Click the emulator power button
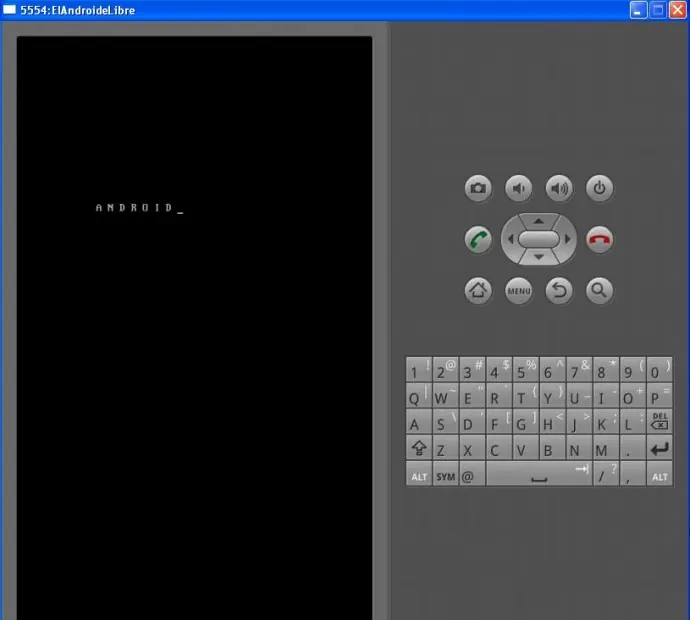This screenshot has width=690, height=620. [599, 188]
